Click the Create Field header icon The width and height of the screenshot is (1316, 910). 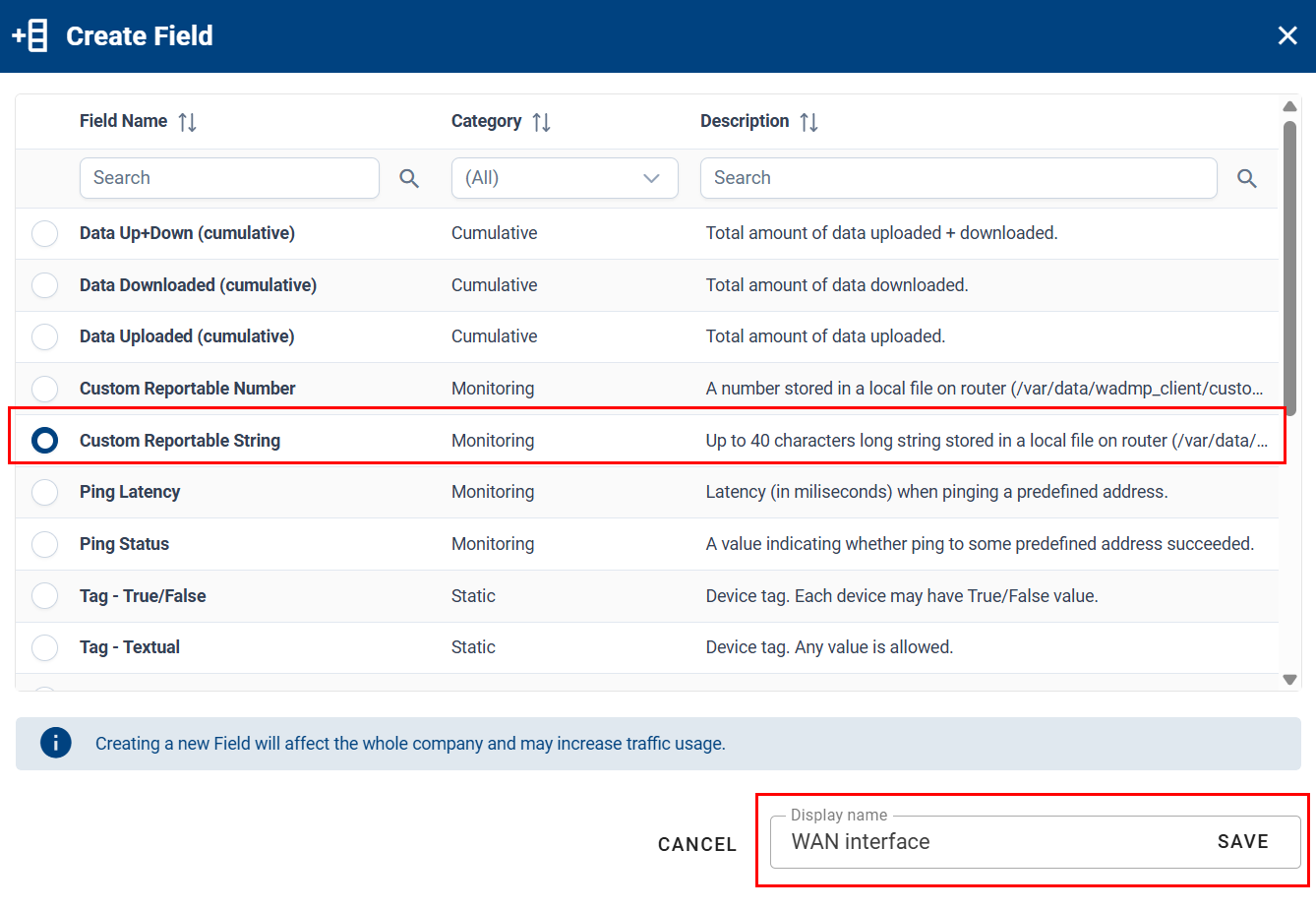point(30,35)
